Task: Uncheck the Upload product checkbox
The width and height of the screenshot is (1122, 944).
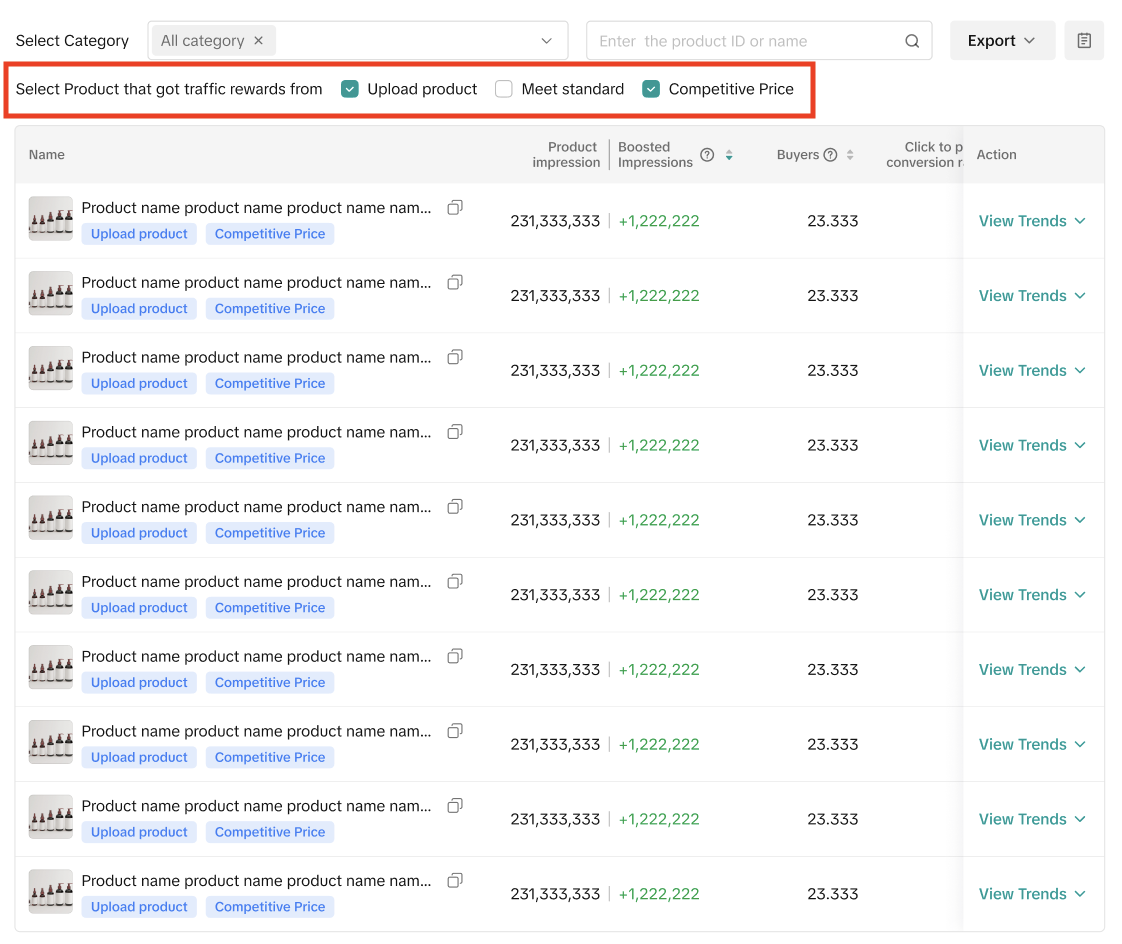Action: pos(350,89)
